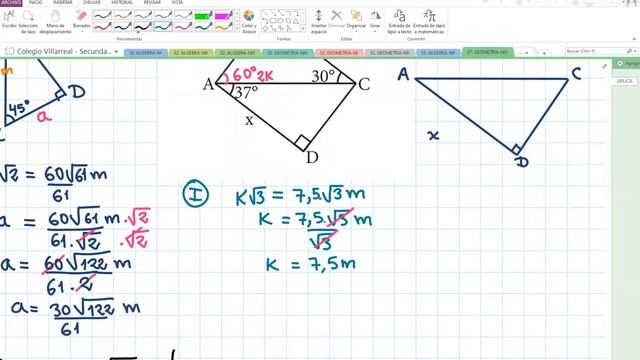Viewport: 640px width, 360px height.
Task: Choose the oval shape in Formas
Action: (x=281, y=20)
